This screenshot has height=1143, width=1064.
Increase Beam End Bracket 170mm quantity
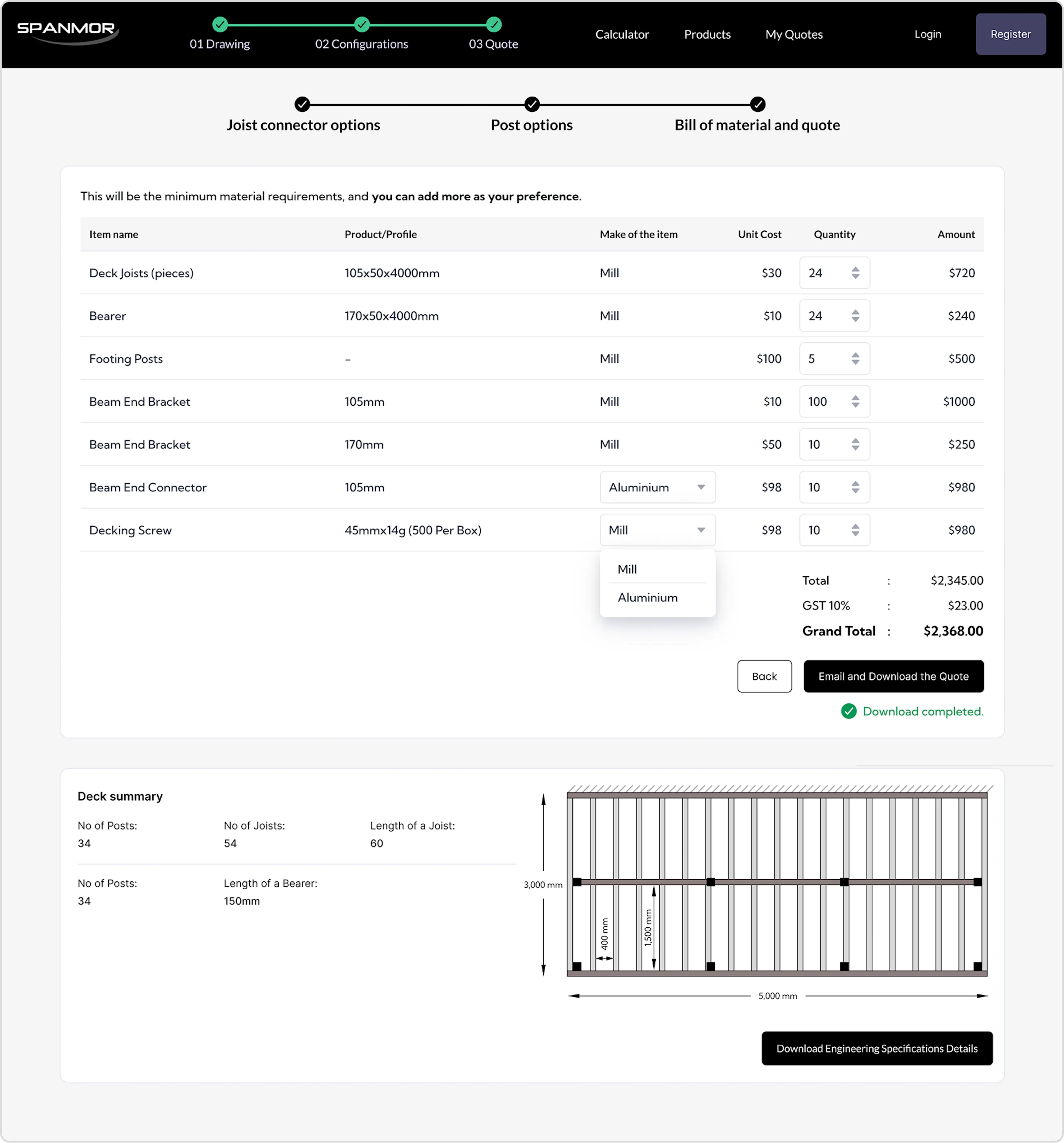point(855,440)
